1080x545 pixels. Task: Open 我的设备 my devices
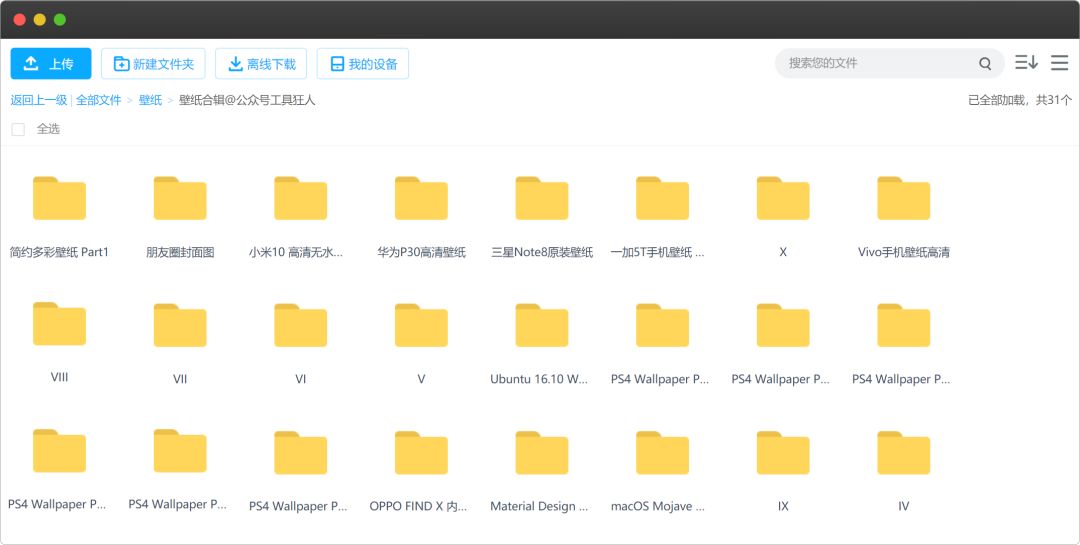[363, 63]
